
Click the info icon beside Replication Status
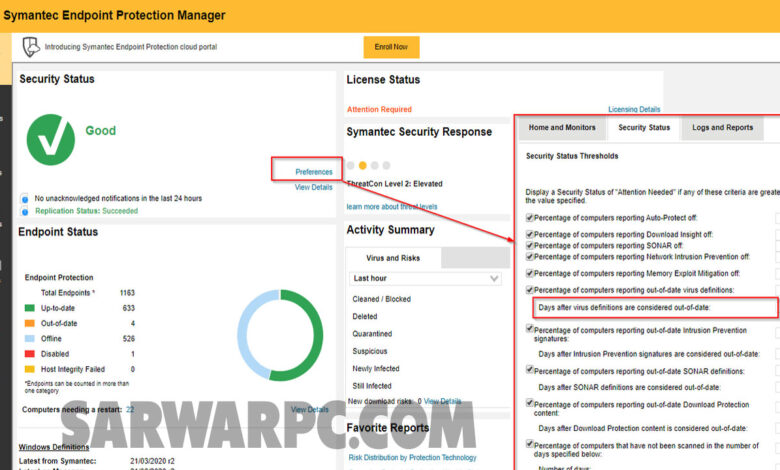tap(24, 211)
